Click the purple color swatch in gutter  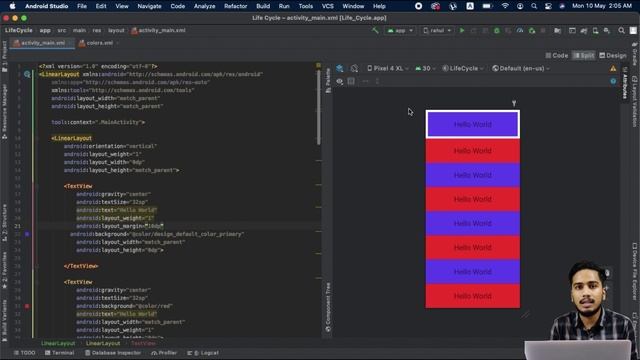pyautogui.click(x=27, y=234)
